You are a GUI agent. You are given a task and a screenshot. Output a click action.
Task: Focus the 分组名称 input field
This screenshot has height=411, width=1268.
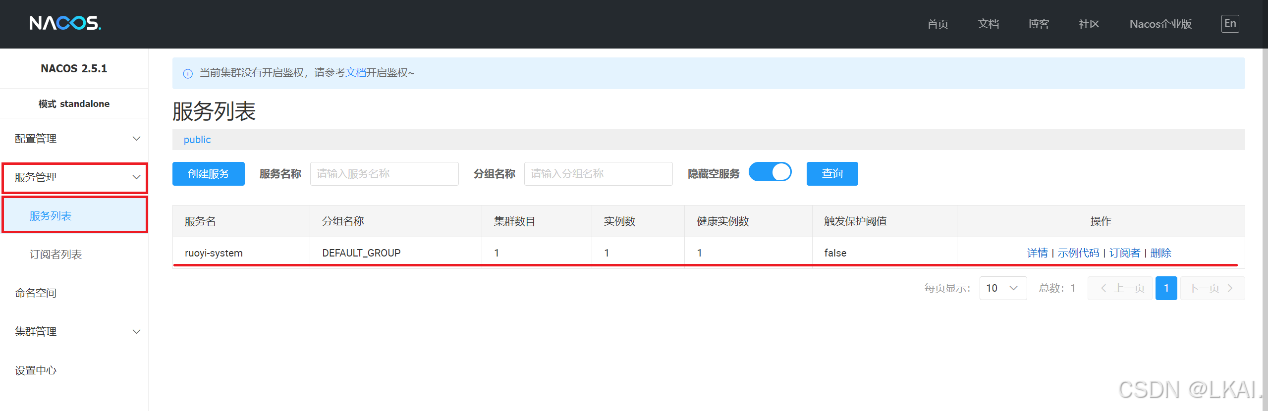(x=598, y=174)
